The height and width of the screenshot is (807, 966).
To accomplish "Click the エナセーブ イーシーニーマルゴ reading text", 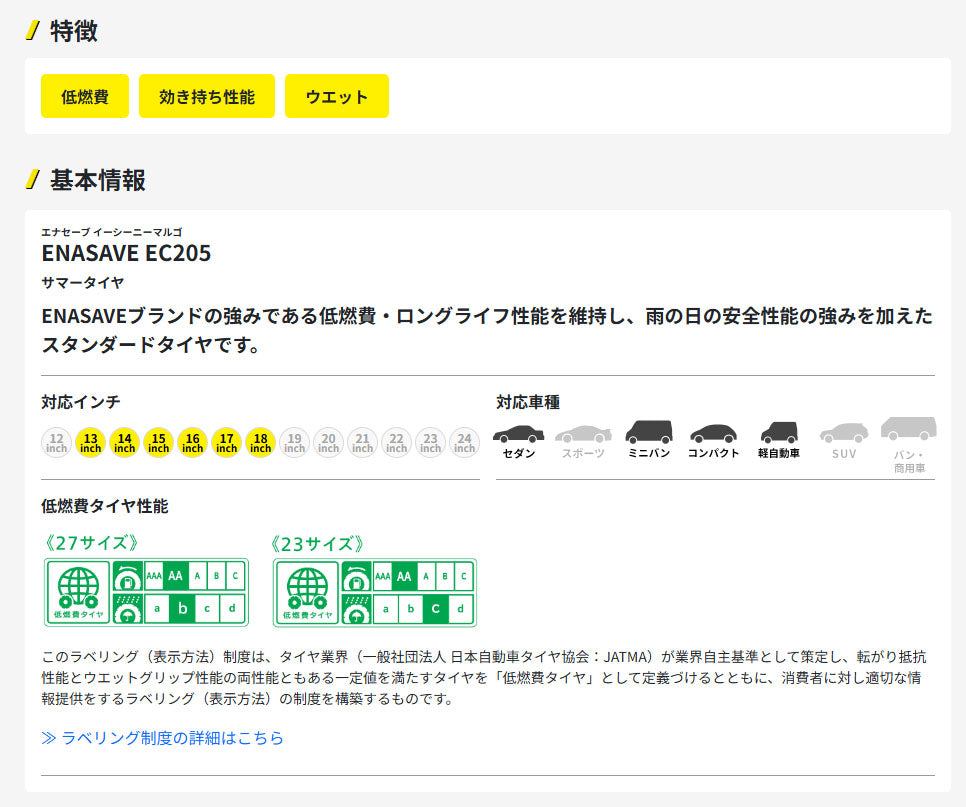I will point(112,232).
